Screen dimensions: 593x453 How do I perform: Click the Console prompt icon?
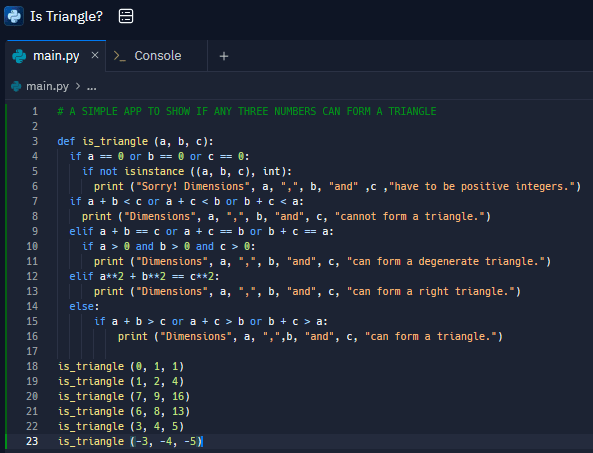point(120,56)
